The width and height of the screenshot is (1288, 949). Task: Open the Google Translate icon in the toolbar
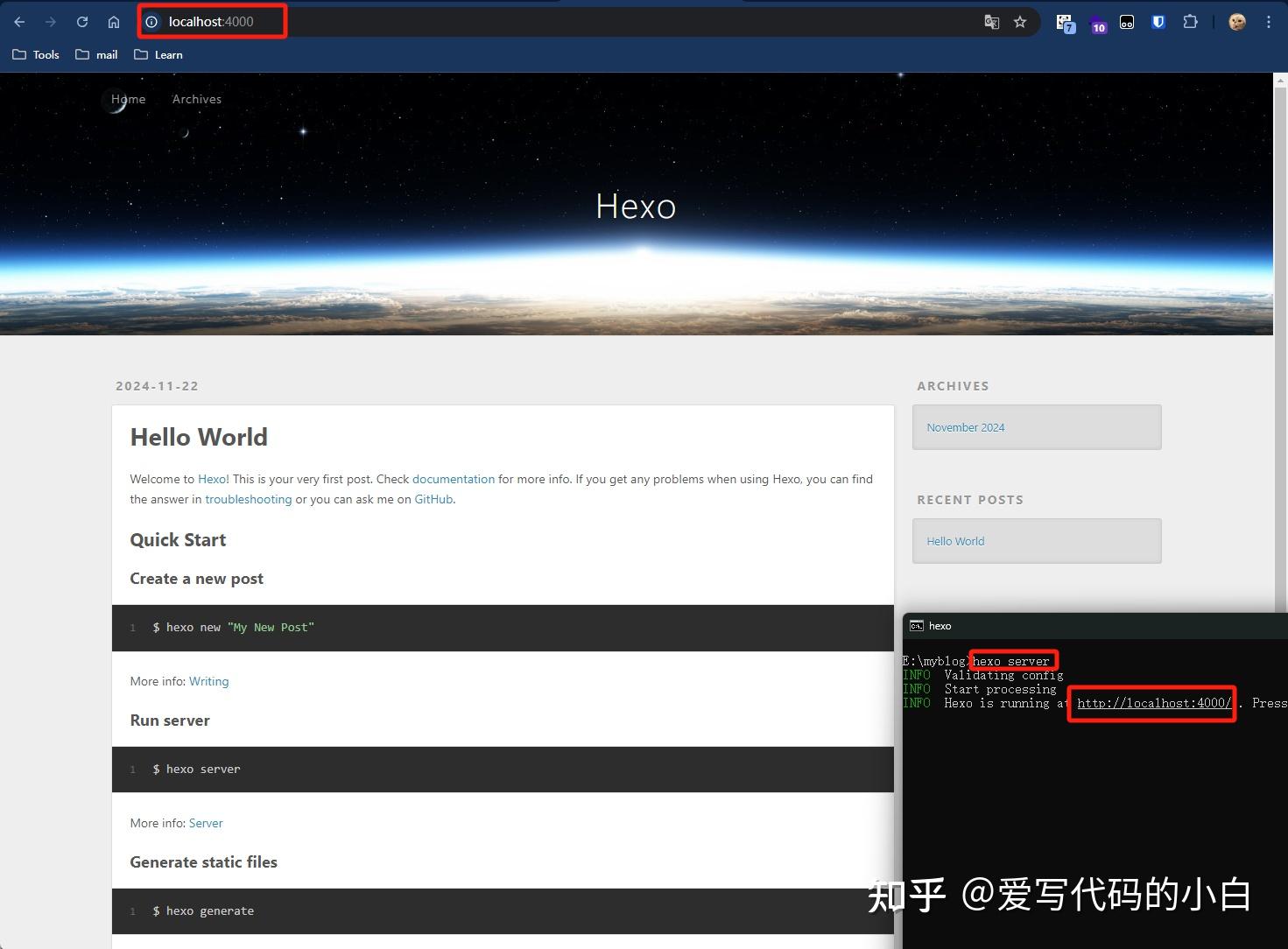[x=991, y=21]
